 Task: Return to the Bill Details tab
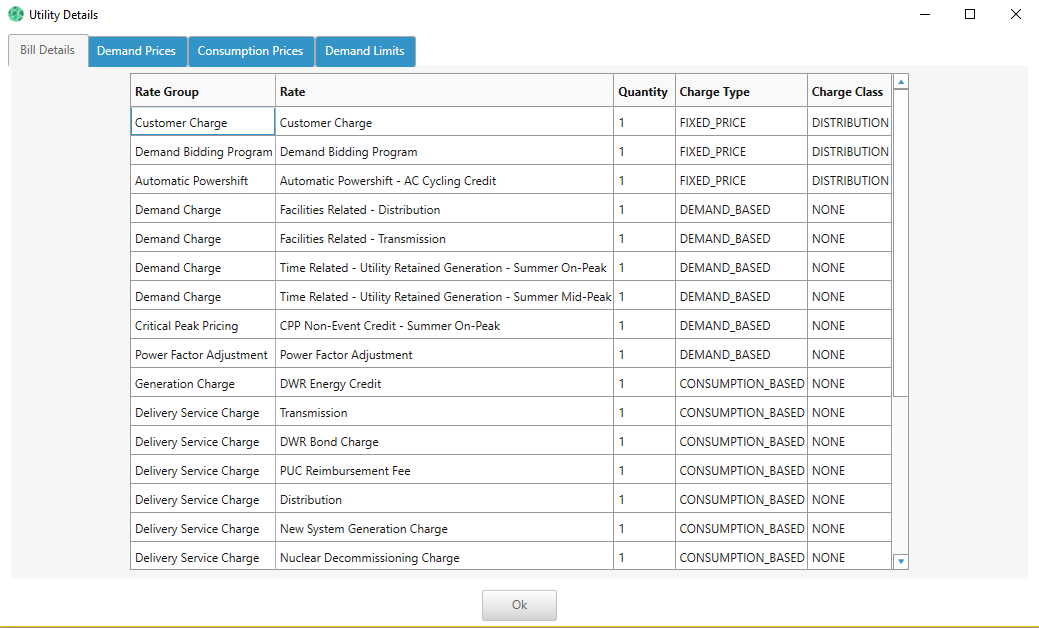click(47, 50)
